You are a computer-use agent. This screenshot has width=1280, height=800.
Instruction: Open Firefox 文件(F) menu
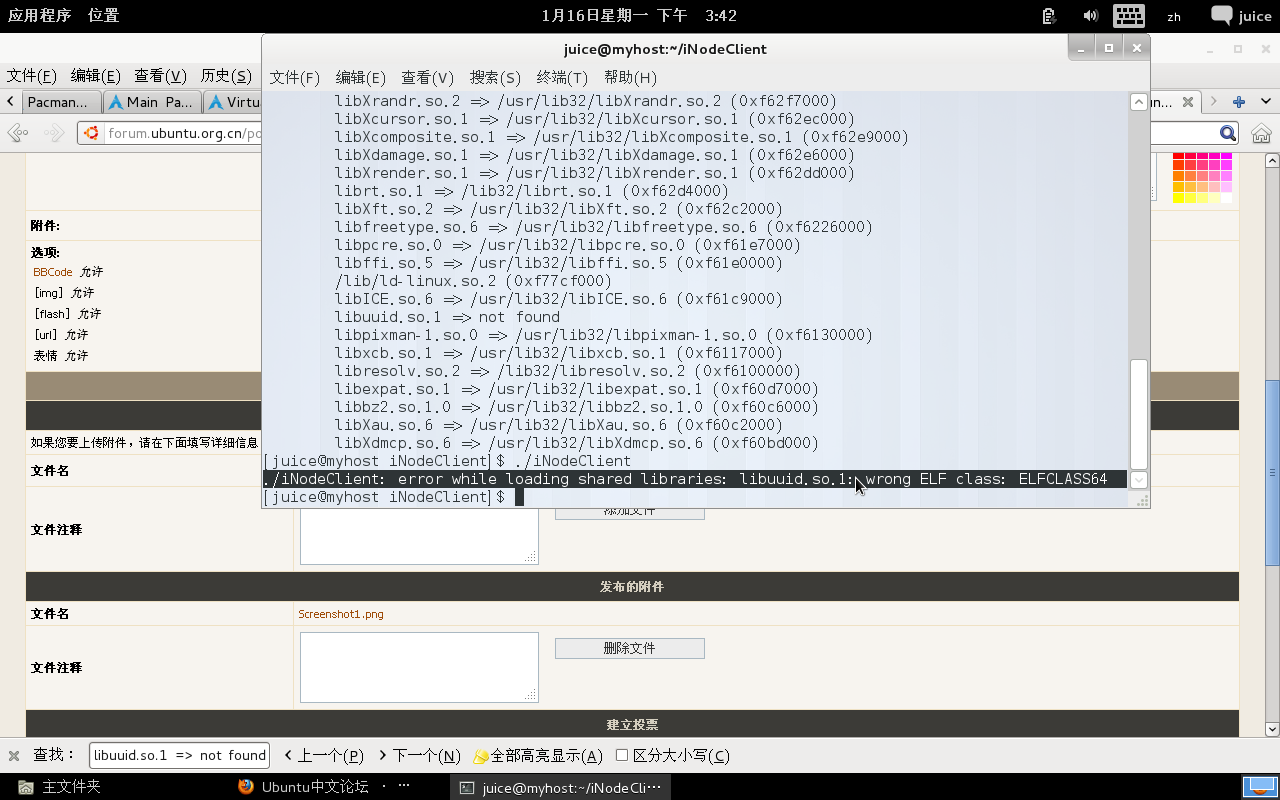coord(32,76)
